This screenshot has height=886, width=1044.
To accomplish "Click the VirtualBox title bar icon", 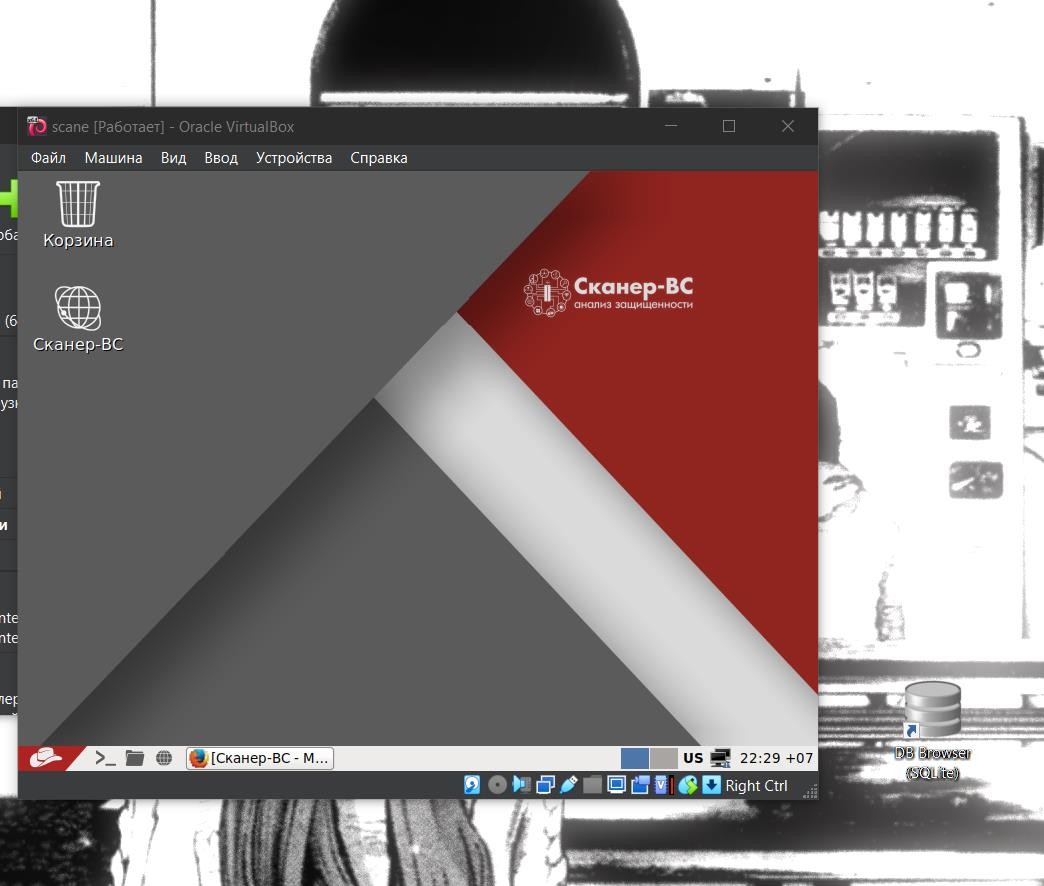I will coord(37,126).
